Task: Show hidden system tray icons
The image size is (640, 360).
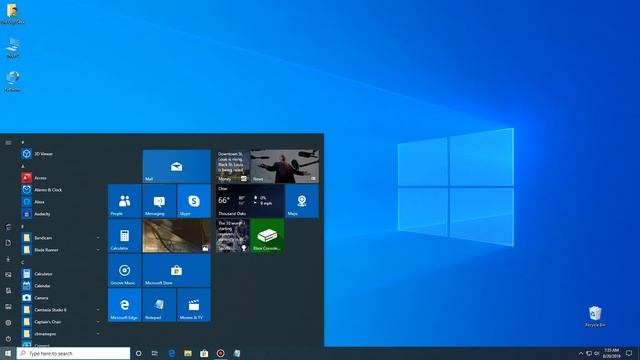Action: 581,353
